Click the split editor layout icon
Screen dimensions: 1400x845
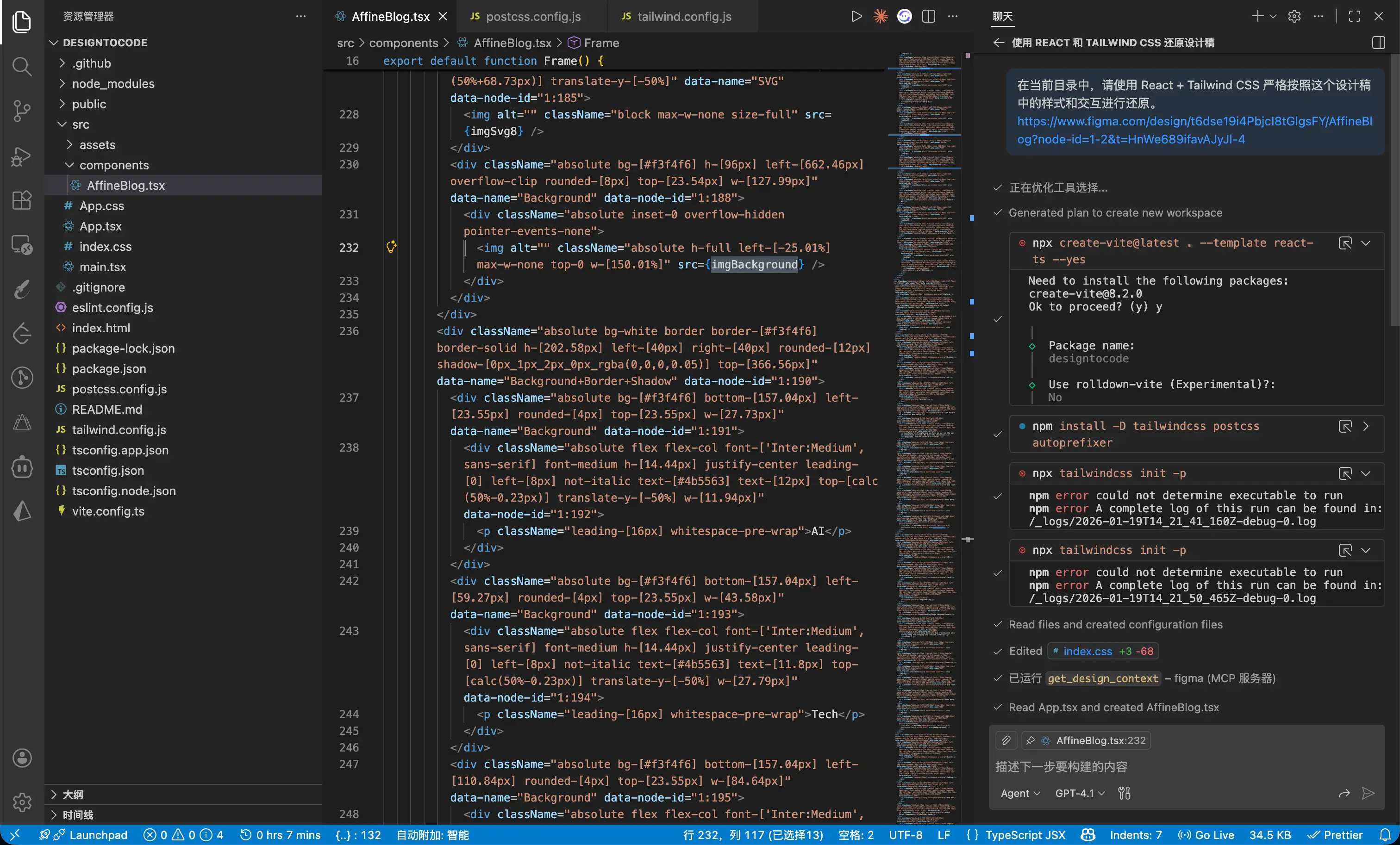[x=928, y=17]
